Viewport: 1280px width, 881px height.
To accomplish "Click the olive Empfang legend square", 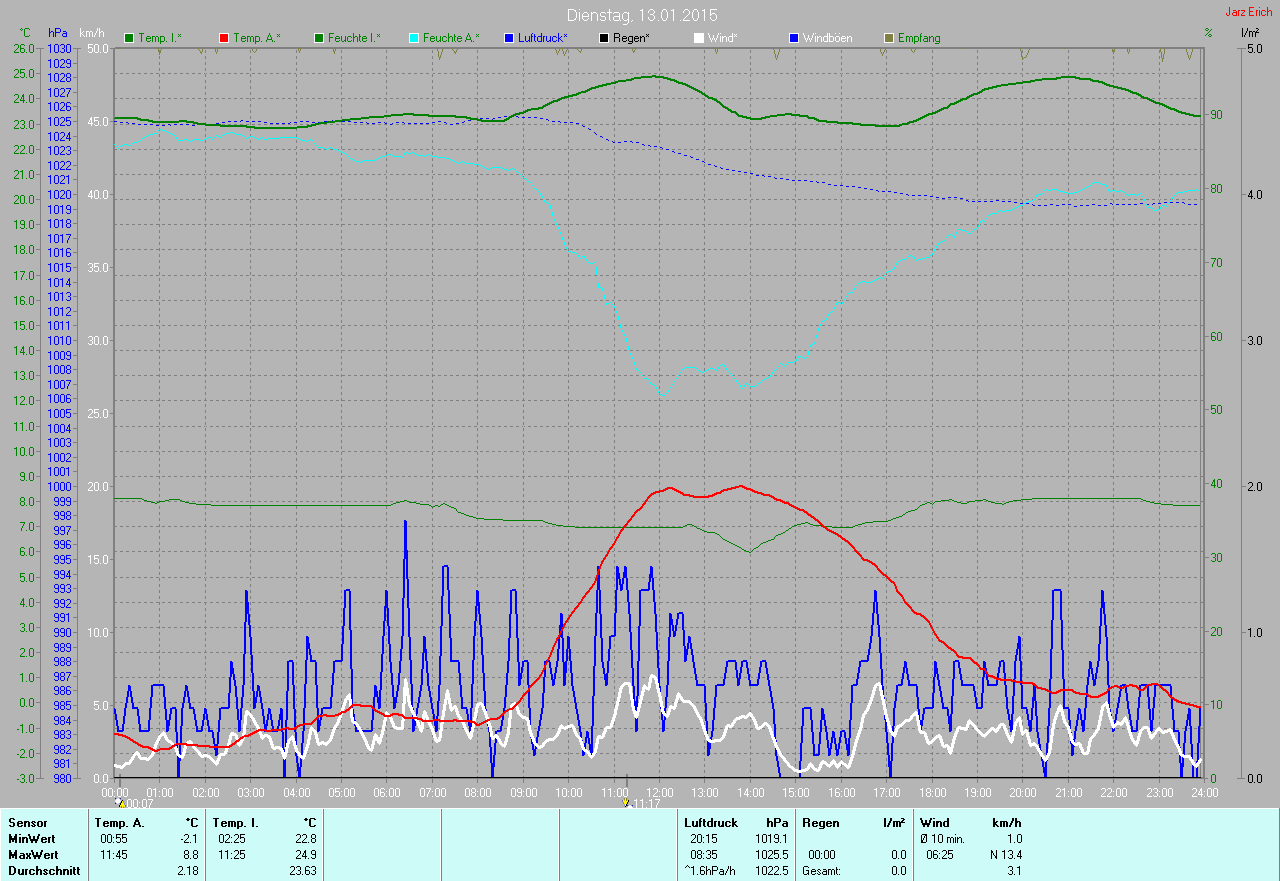I will tap(889, 38).
